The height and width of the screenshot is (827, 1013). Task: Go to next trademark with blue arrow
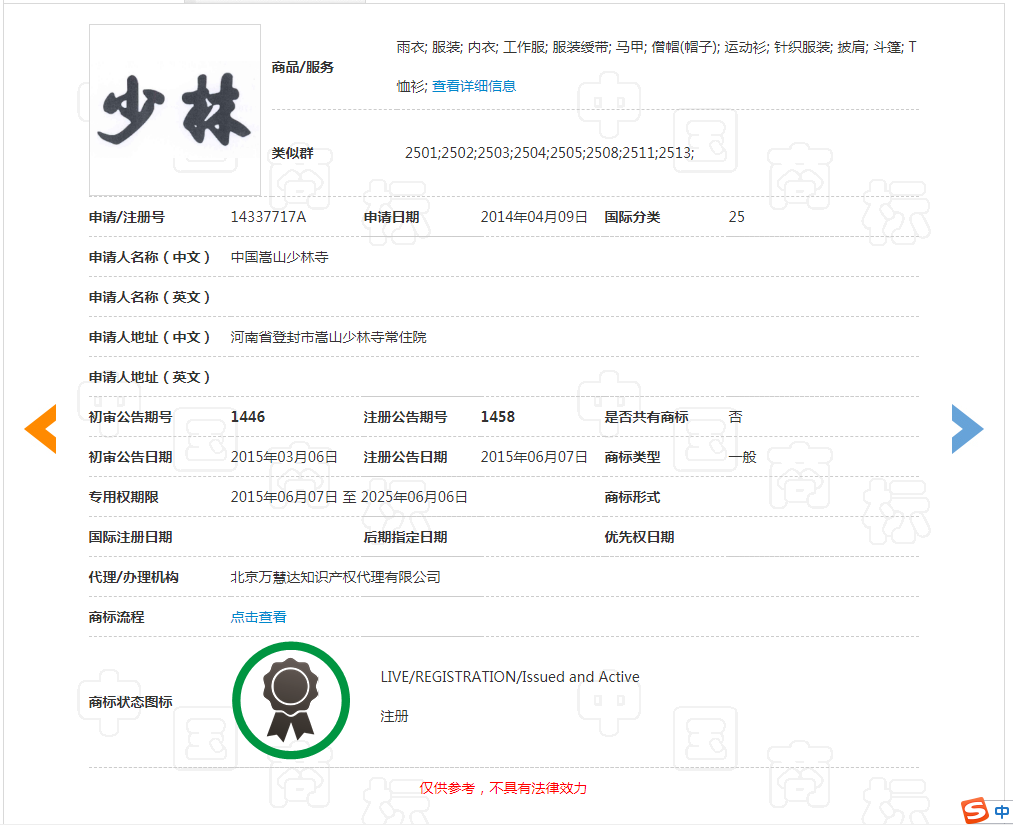[967, 429]
